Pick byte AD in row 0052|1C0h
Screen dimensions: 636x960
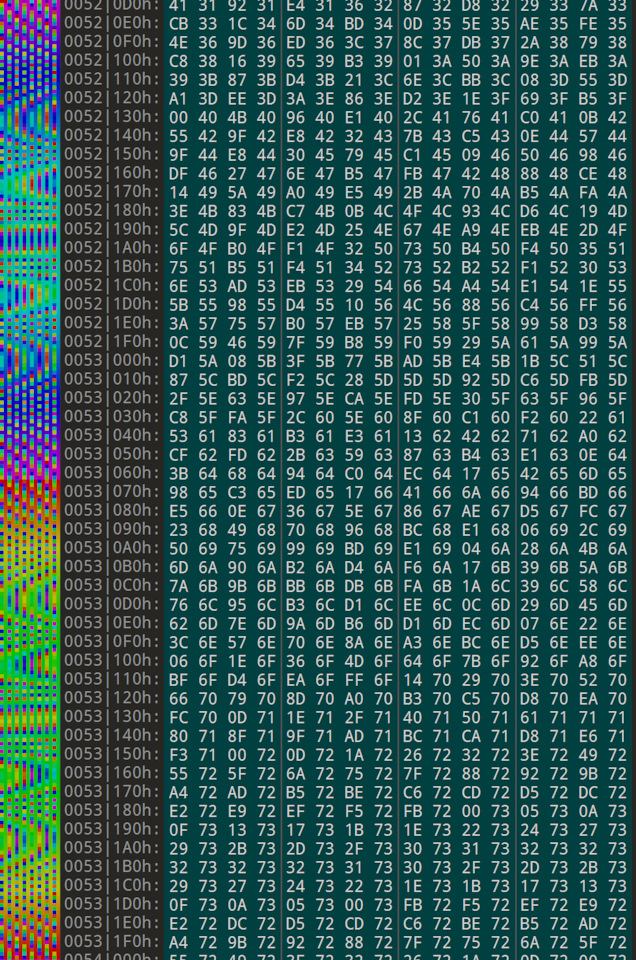237,287
